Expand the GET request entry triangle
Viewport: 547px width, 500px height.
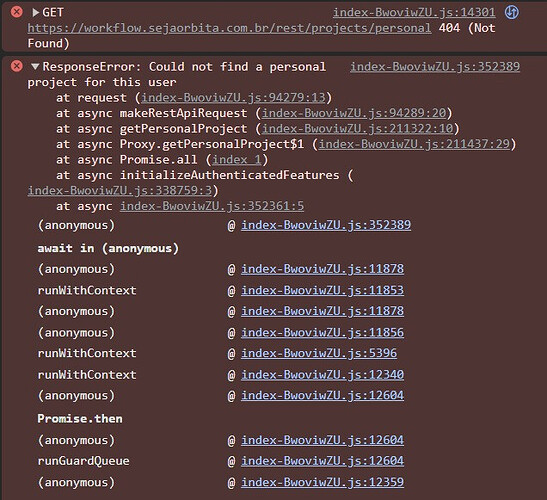(x=35, y=13)
